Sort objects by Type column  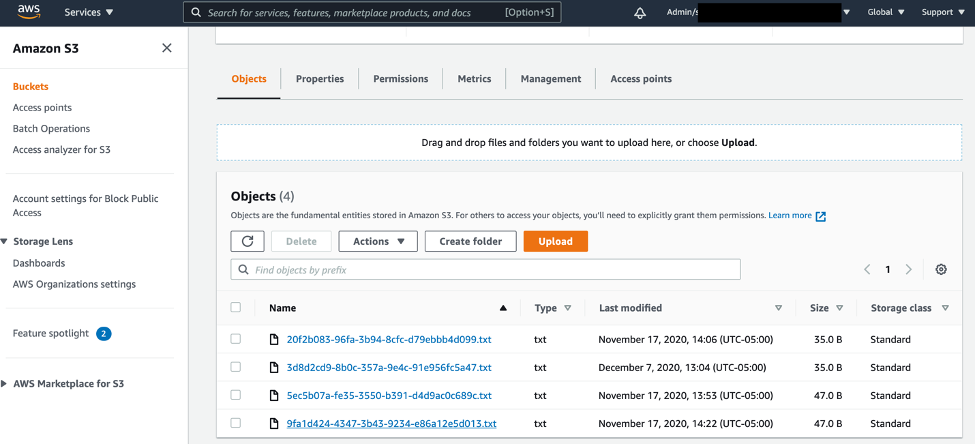coord(552,308)
